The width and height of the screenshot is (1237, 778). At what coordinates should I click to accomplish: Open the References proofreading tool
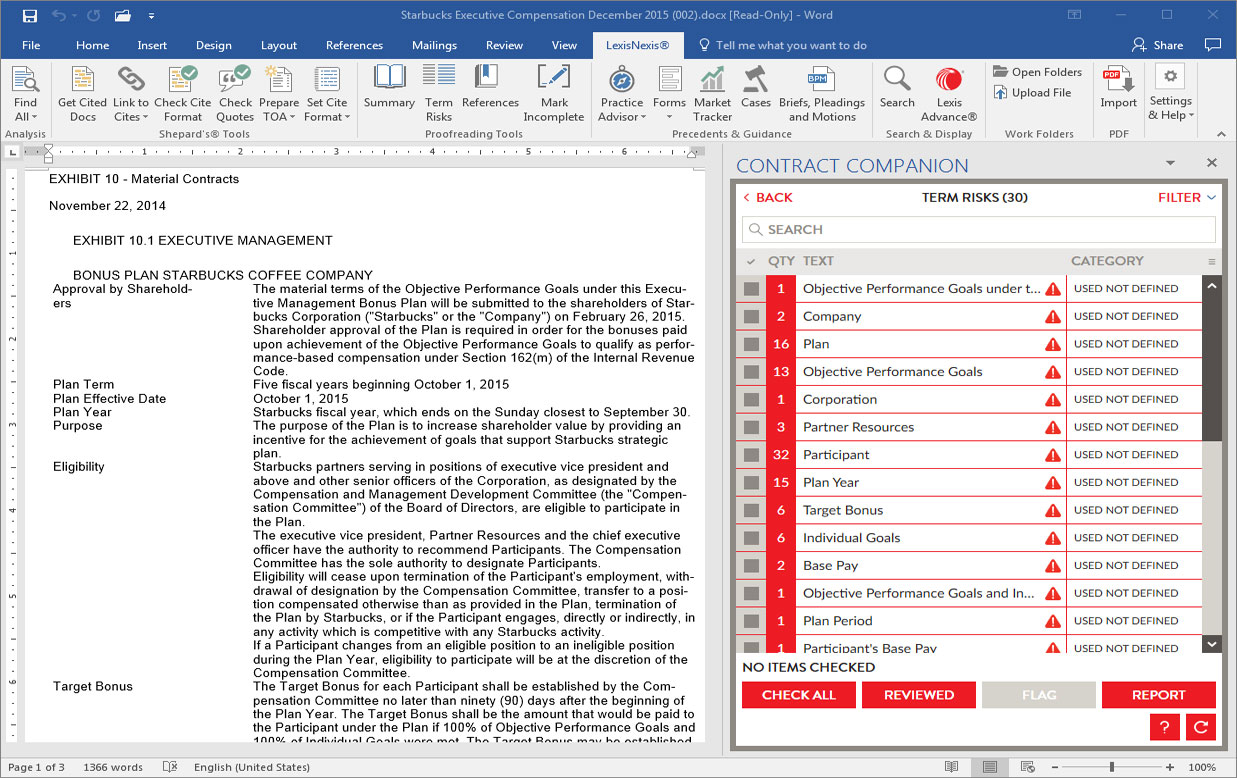490,88
